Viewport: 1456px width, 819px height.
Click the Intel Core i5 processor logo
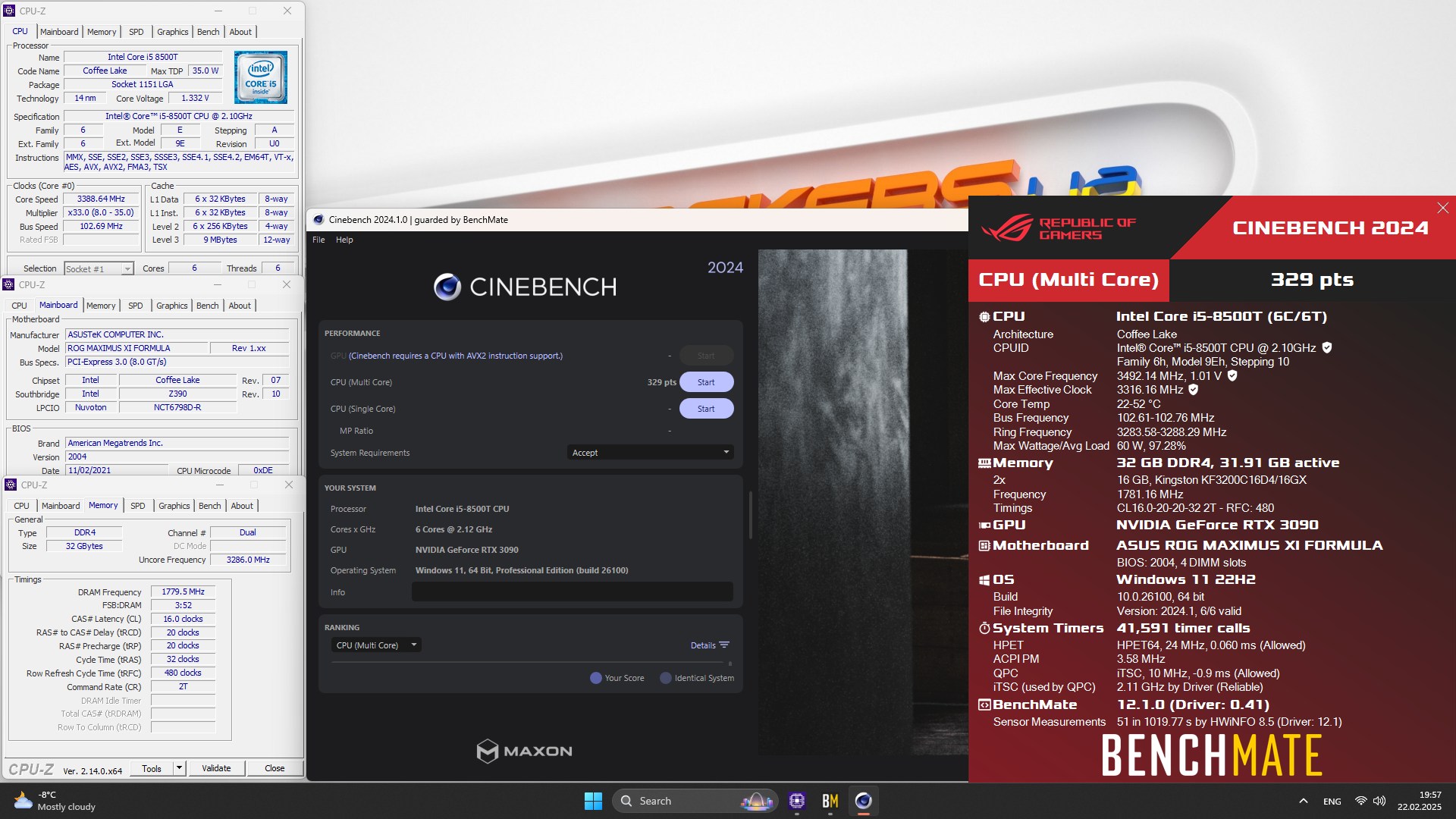(260, 77)
